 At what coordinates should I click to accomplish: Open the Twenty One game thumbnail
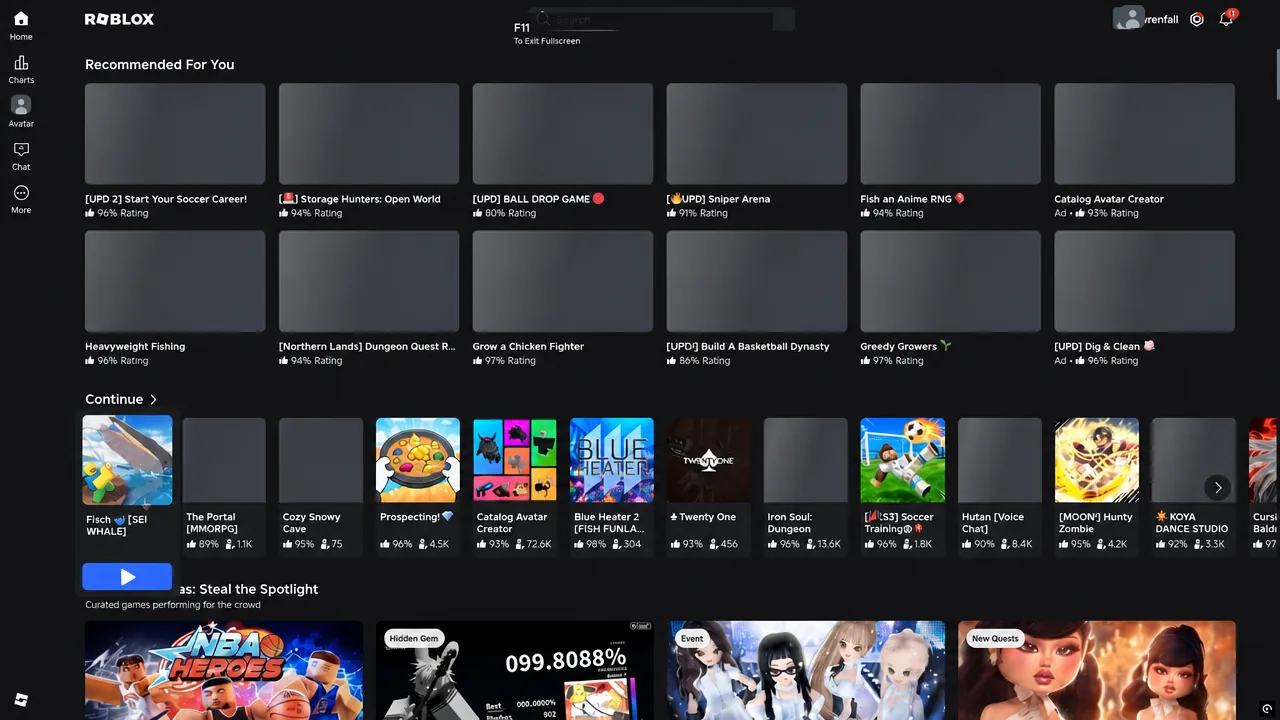point(709,460)
